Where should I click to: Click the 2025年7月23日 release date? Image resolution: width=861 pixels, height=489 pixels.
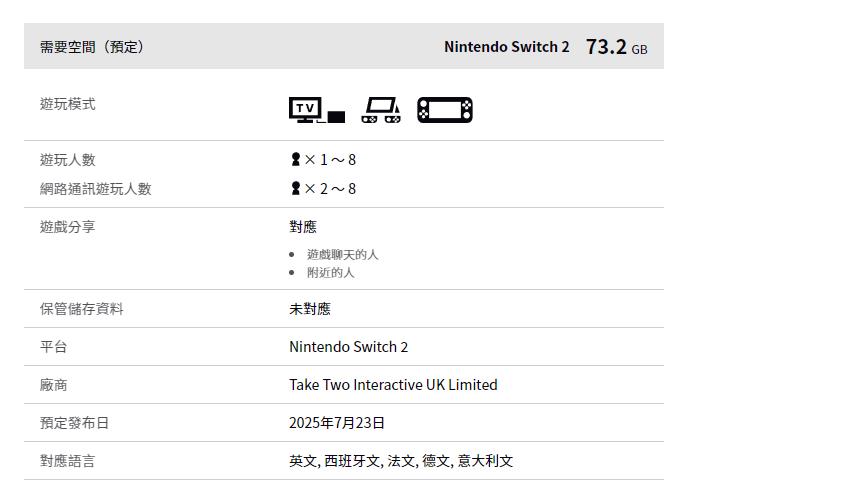coord(337,423)
